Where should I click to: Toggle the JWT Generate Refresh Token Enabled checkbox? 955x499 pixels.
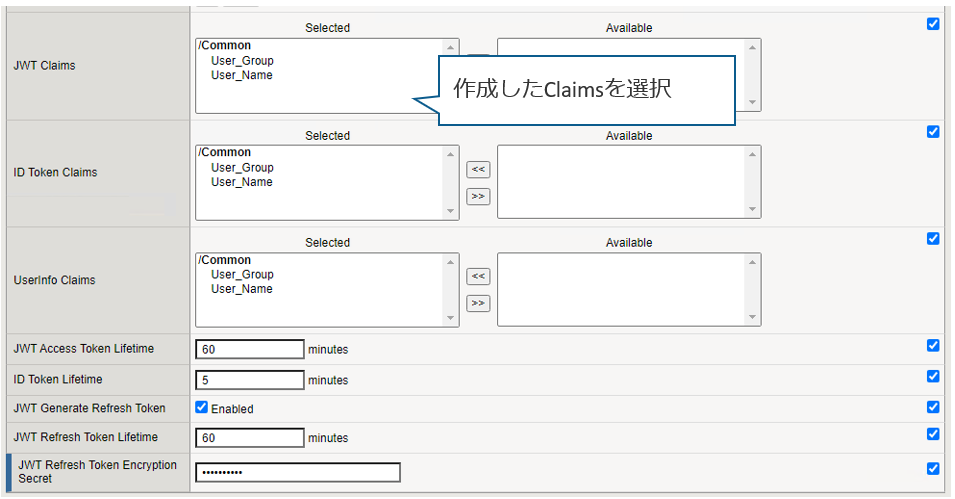click(201, 408)
